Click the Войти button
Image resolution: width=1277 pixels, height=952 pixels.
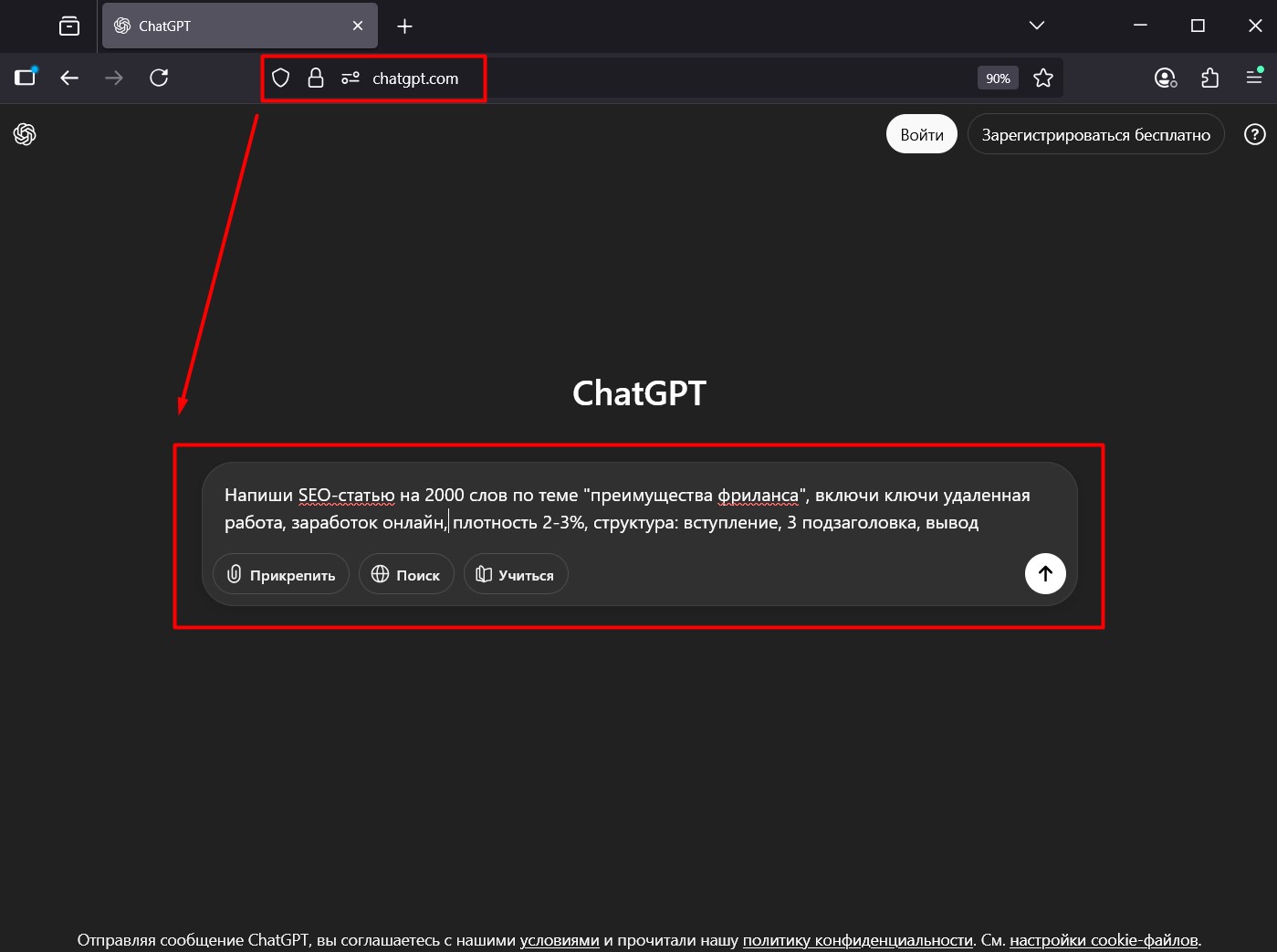(x=921, y=133)
